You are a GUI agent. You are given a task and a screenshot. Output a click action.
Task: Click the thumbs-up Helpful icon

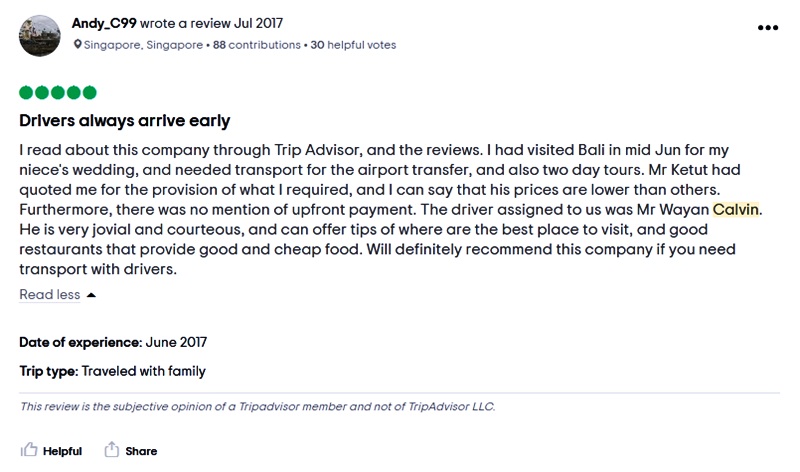[29, 451]
